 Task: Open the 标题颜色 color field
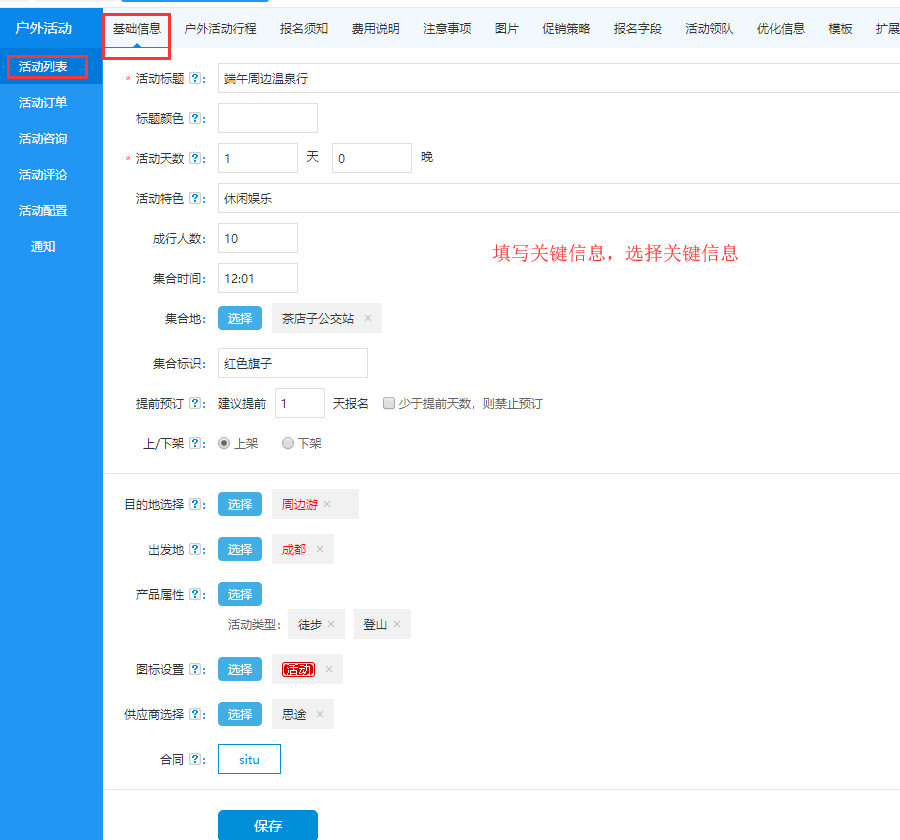click(x=267, y=118)
